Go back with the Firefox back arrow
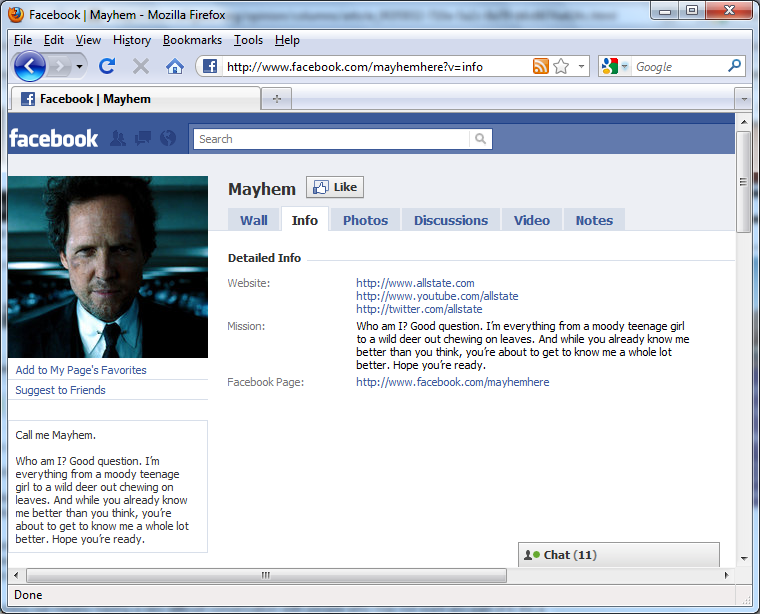Screen dimensions: 760x614 (30, 66)
